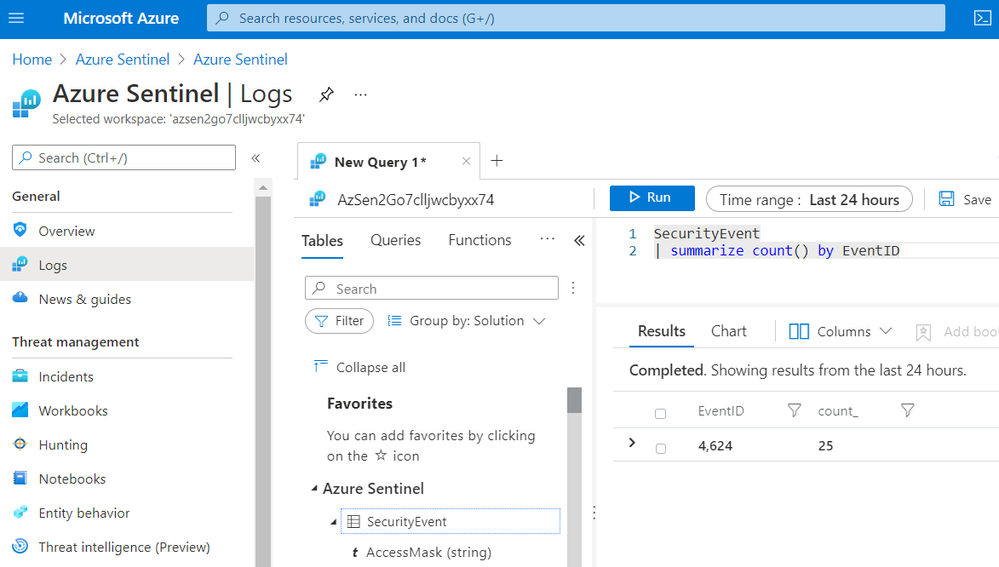This screenshot has height=567, width=999.
Task: Open Notebooks in the sidebar
Action: click(x=72, y=479)
